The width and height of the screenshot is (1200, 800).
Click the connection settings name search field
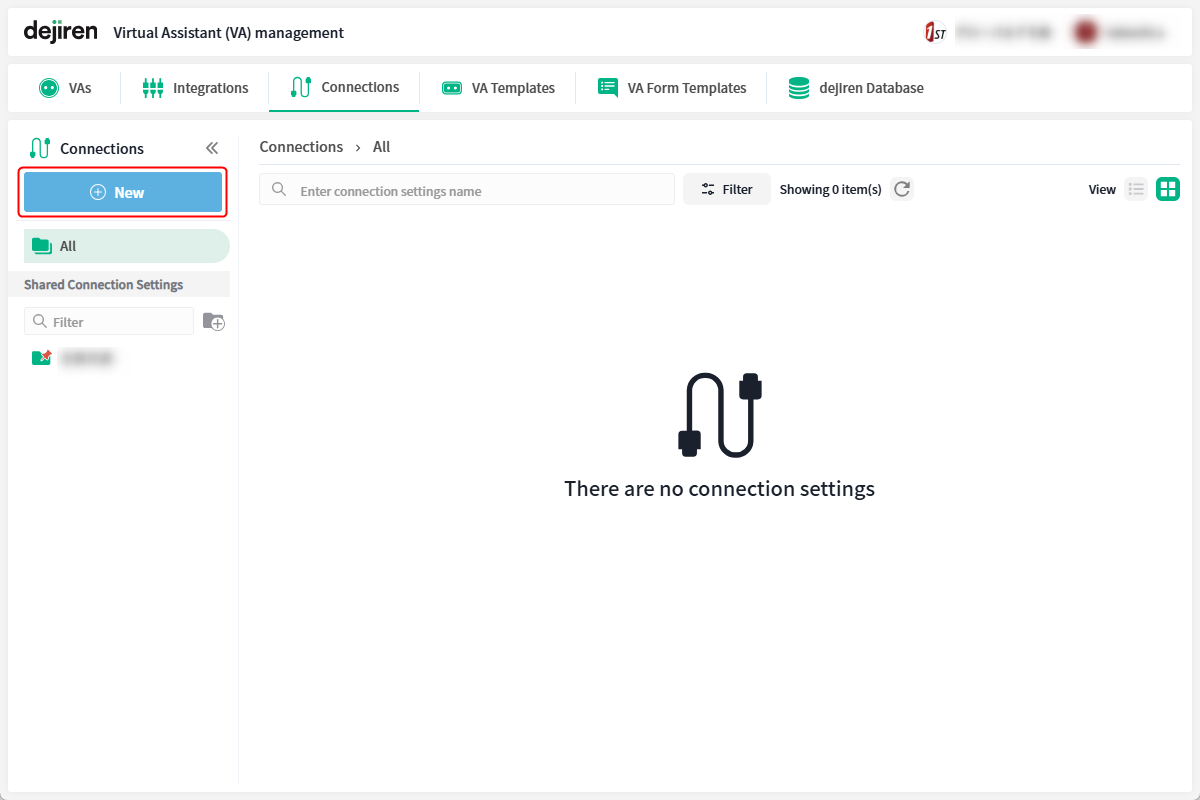click(x=467, y=190)
